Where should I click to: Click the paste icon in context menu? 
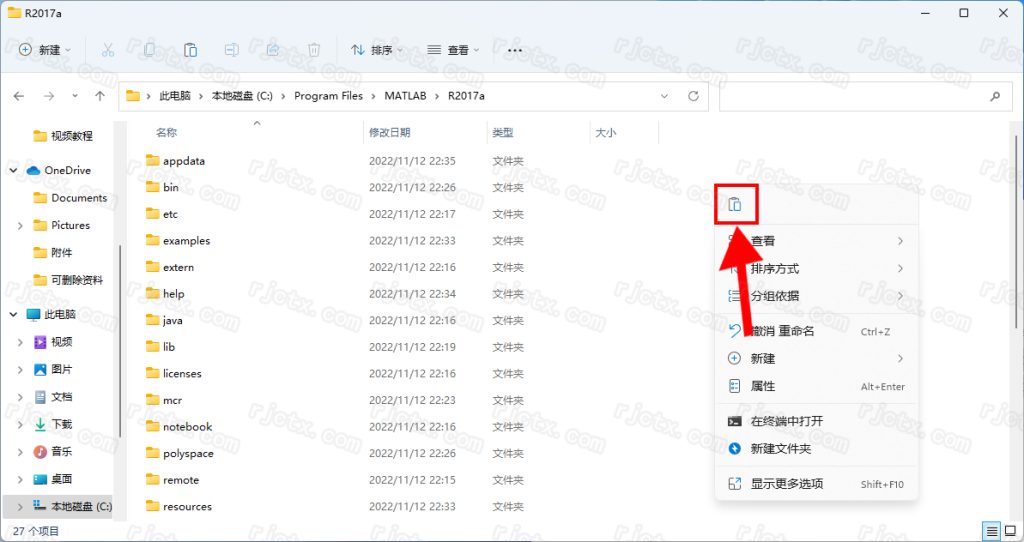pos(735,205)
